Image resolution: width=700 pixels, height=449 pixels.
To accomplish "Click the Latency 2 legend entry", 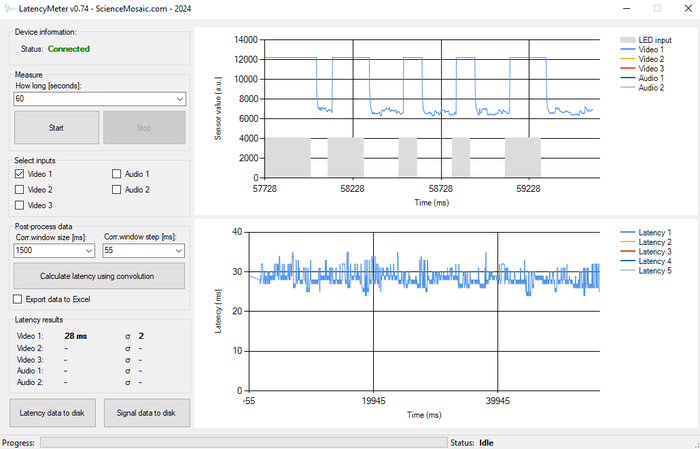I will pos(646,242).
